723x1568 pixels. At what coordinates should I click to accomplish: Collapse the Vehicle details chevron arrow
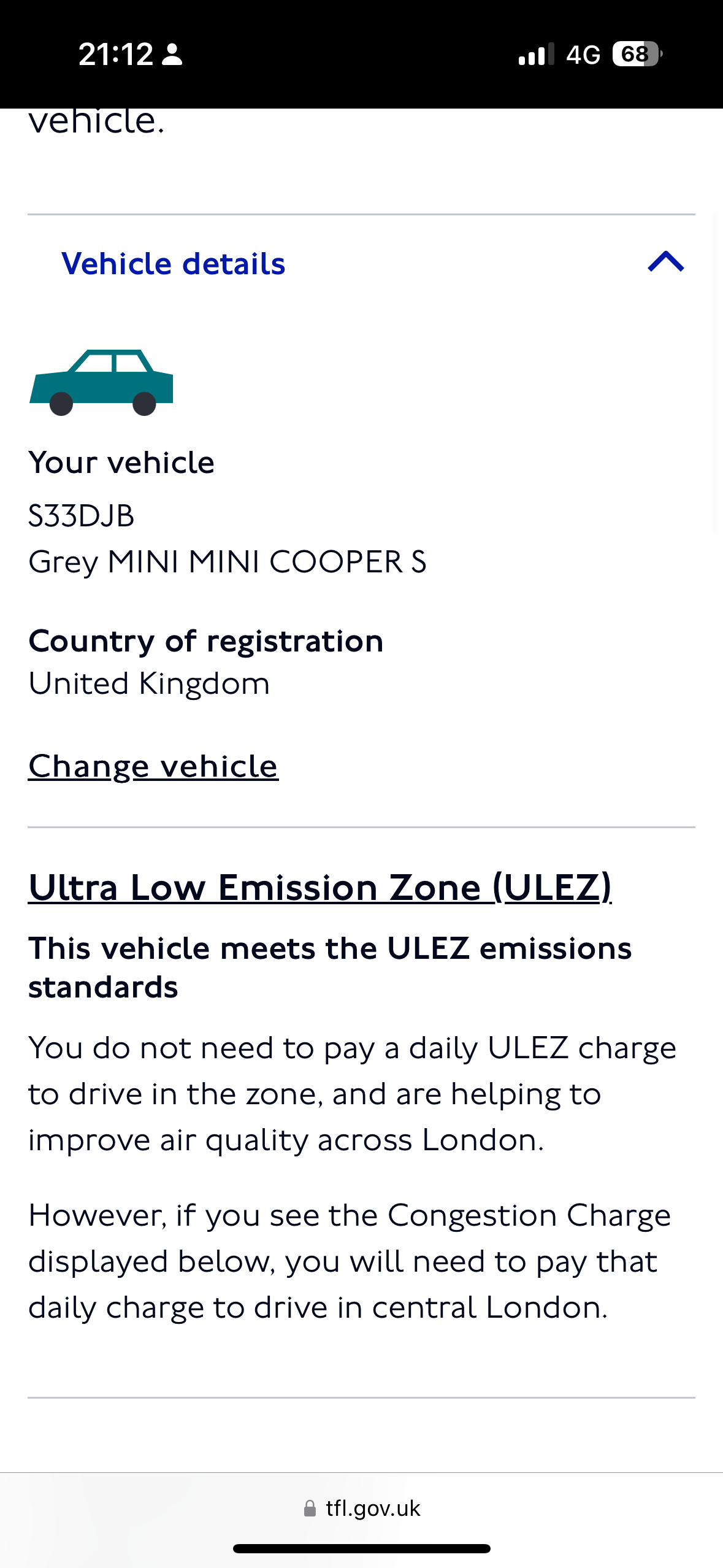click(x=665, y=262)
